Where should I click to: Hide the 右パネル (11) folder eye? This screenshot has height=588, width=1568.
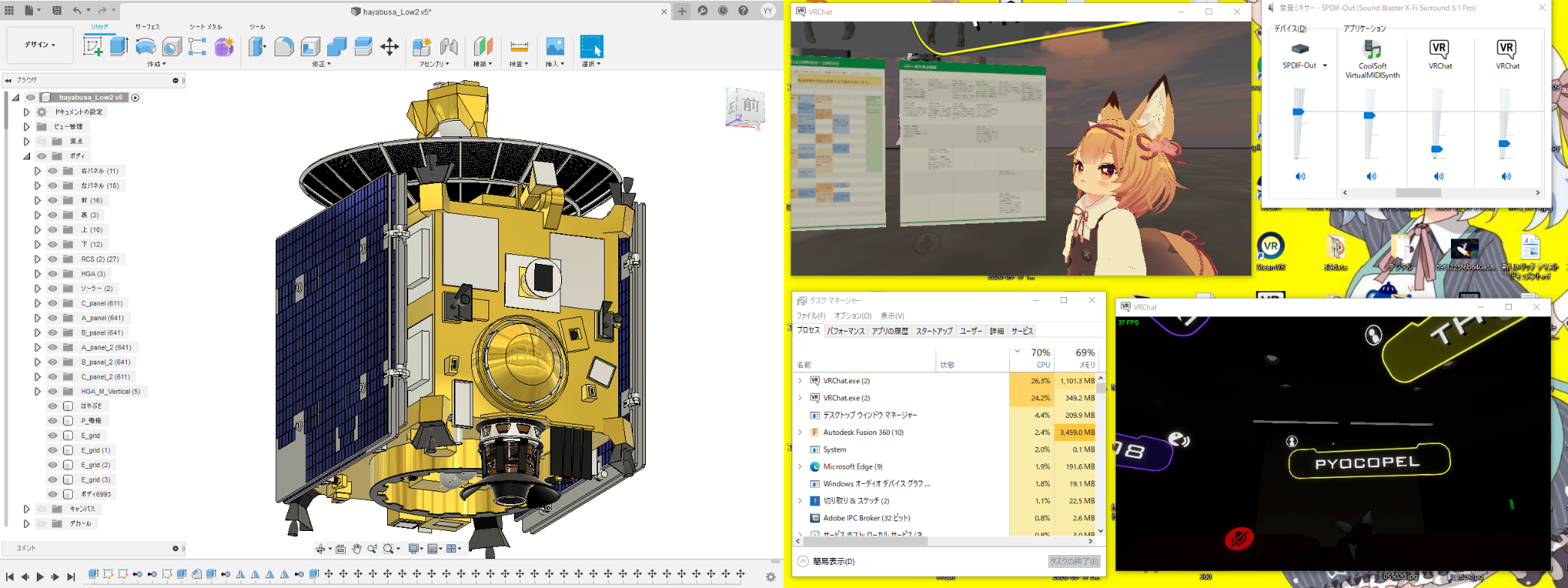coord(53,171)
